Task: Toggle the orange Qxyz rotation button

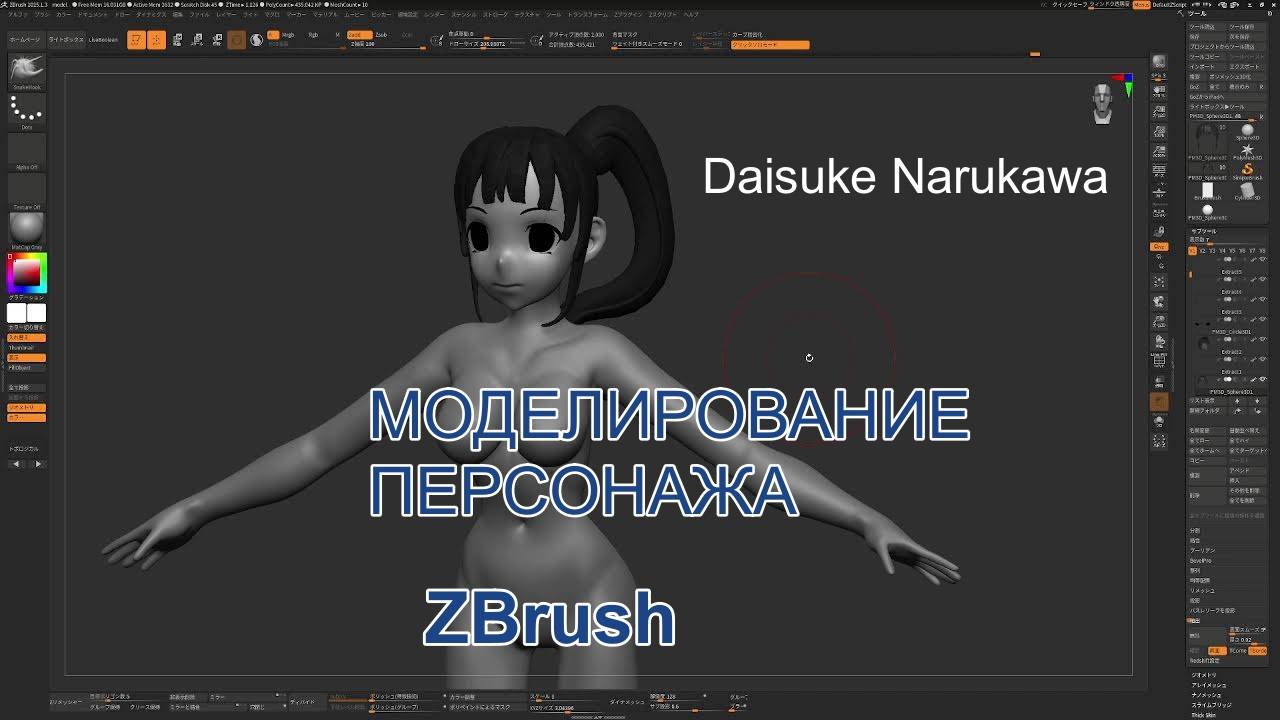Action: [x=1159, y=246]
